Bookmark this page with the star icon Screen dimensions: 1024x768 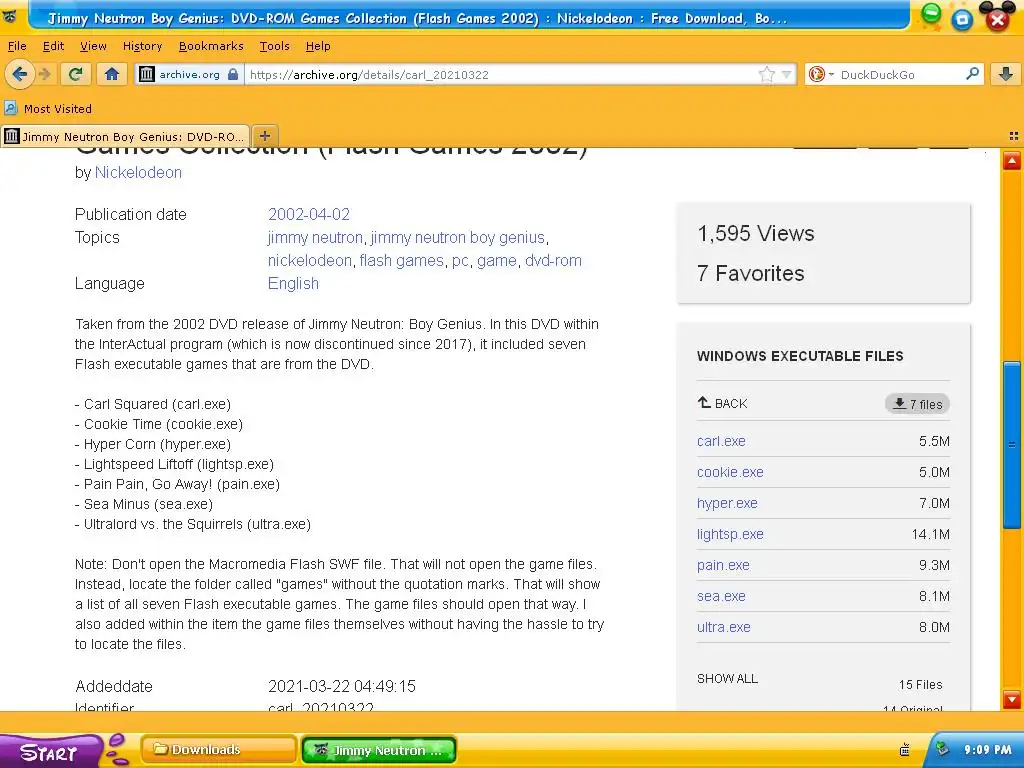[767, 74]
